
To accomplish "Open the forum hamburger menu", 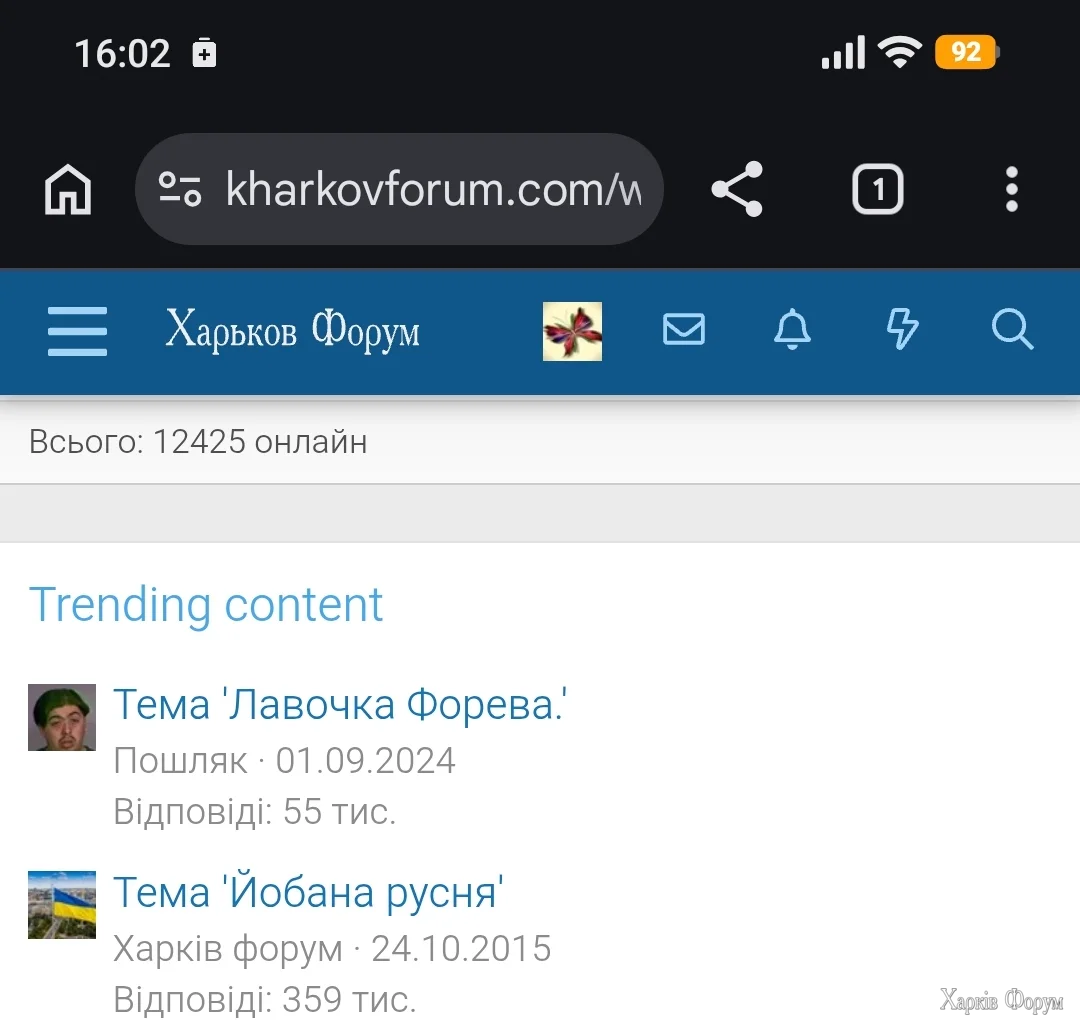I will 78,331.
